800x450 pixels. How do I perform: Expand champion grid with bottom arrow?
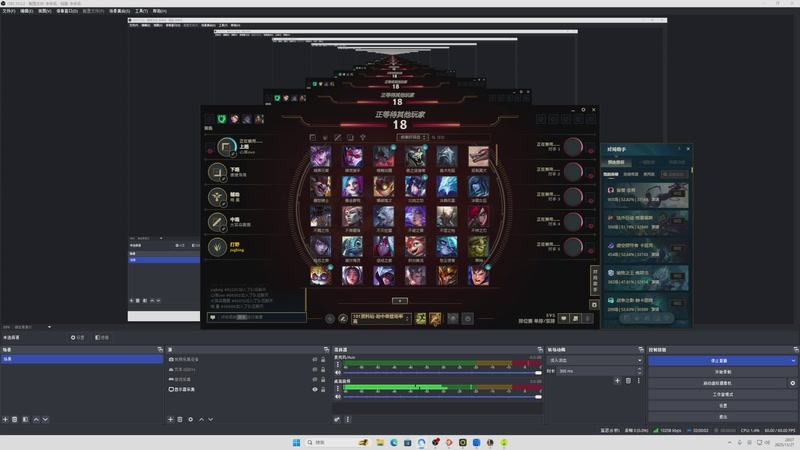click(x=399, y=301)
